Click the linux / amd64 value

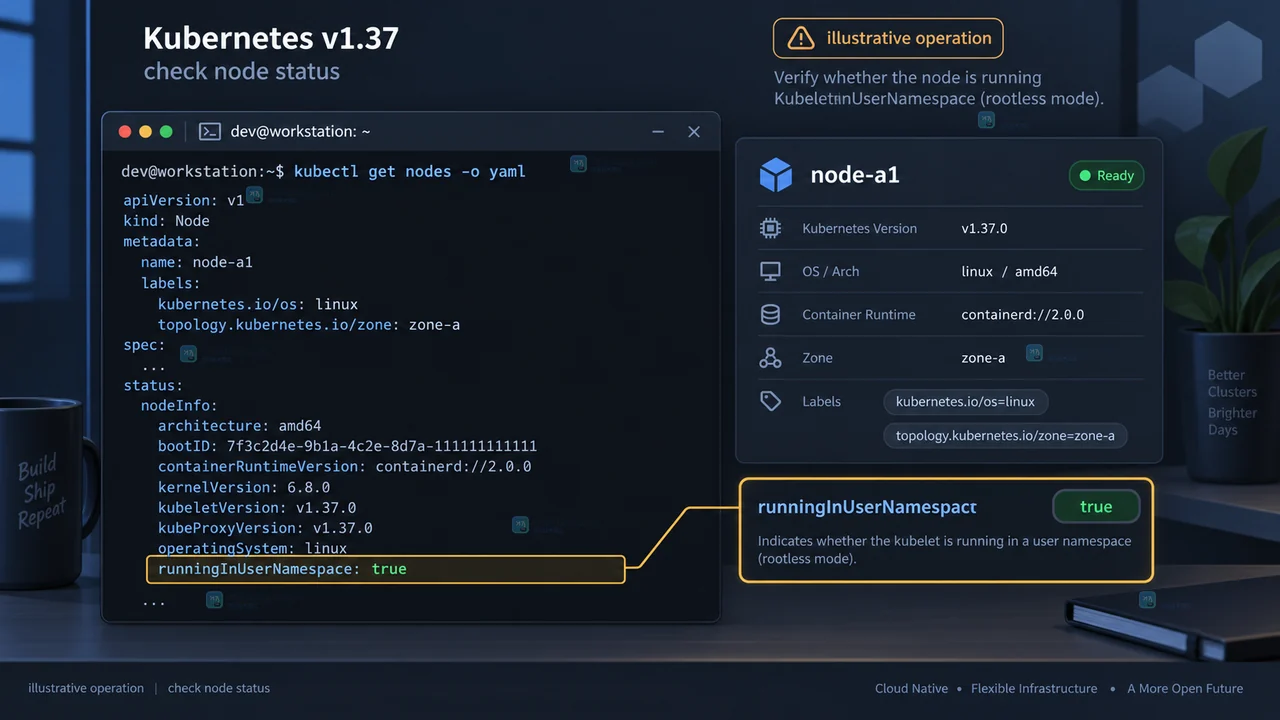click(x=1010, y=272)
